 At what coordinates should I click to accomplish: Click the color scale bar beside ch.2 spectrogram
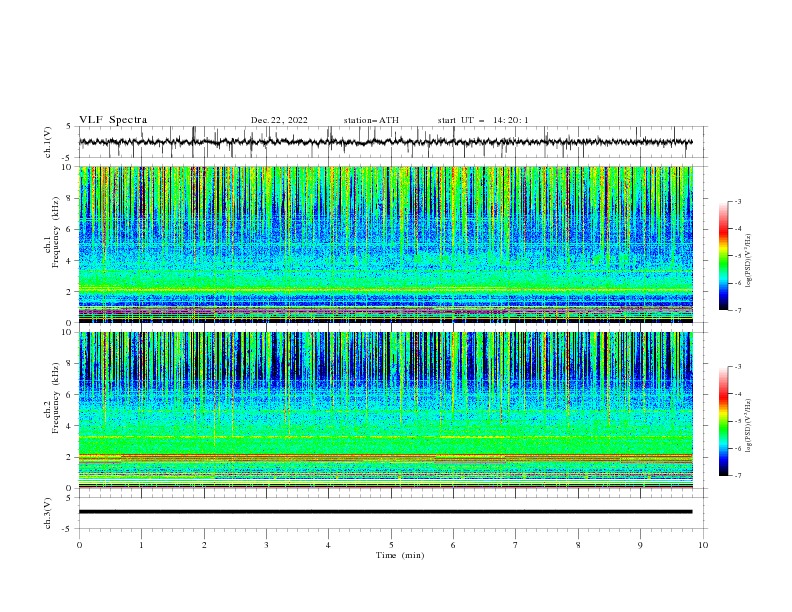[723, 421]
